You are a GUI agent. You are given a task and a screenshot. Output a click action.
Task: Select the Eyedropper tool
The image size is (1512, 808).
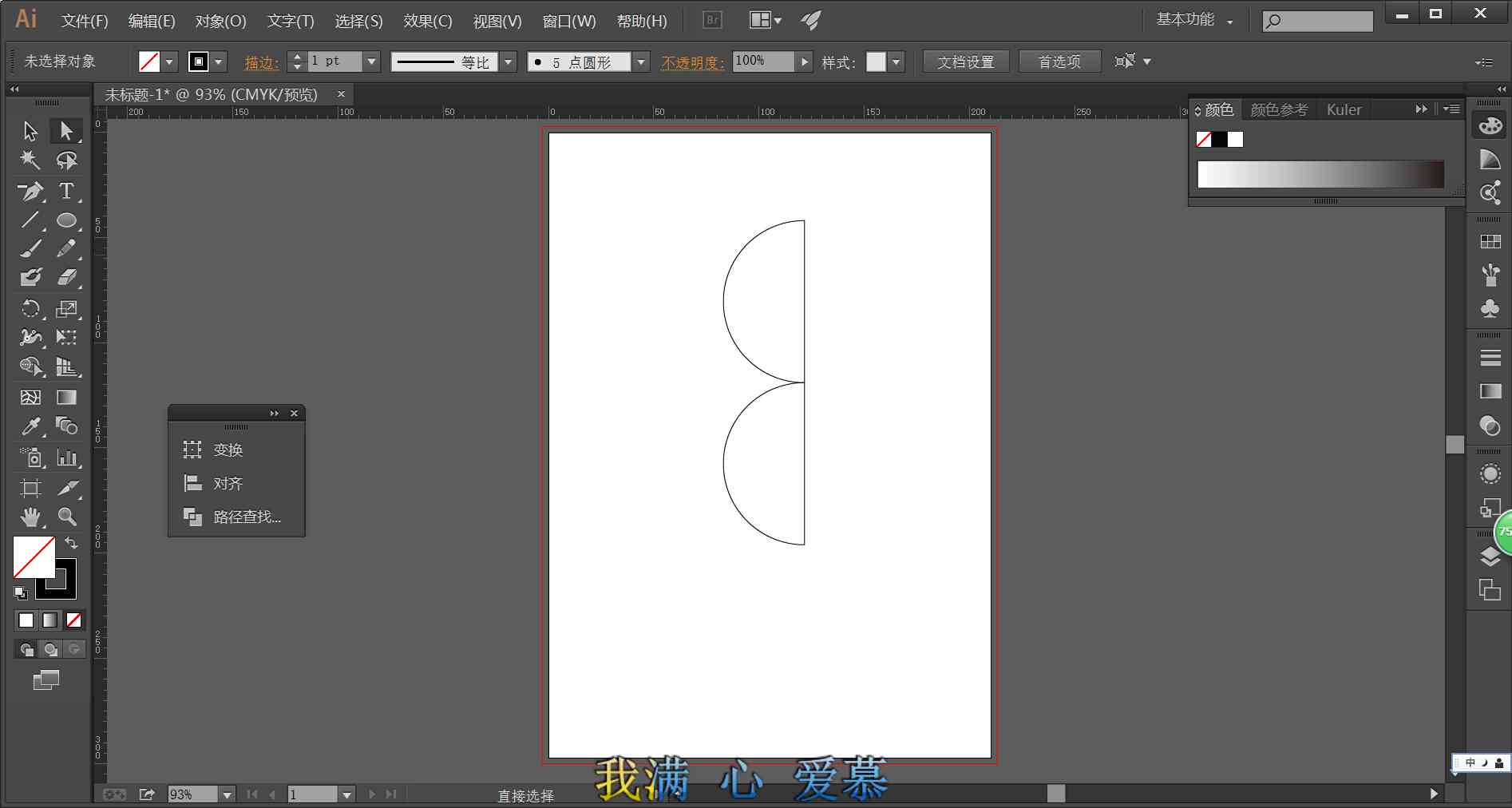tap(30, 426)
